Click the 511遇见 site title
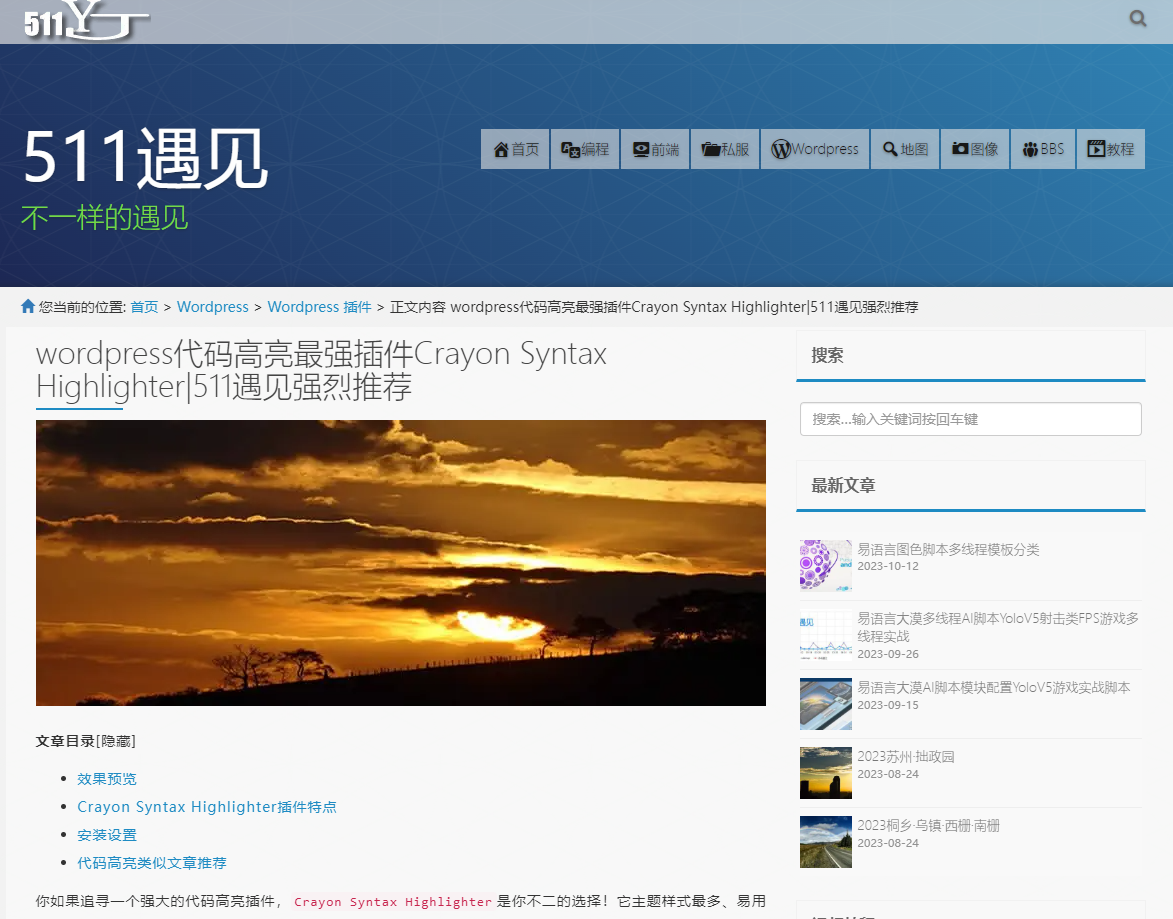The width and height of the screenshot is (1173, 919). pyautogui.click(x=145, y=158)
